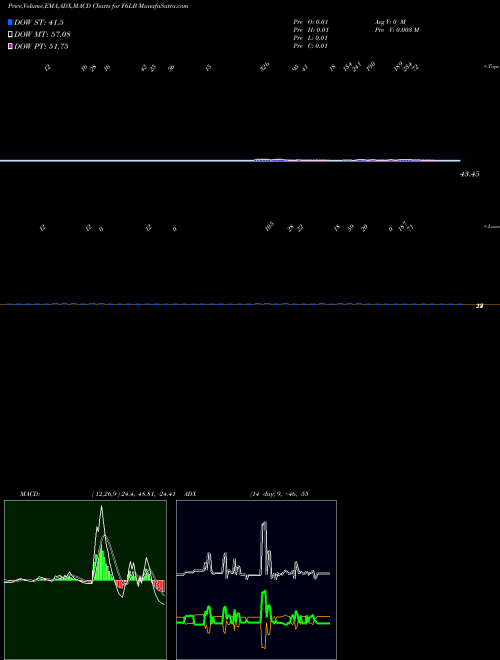
Task: Click the white DOW MT legend swatch
Action: coord(10,35)
